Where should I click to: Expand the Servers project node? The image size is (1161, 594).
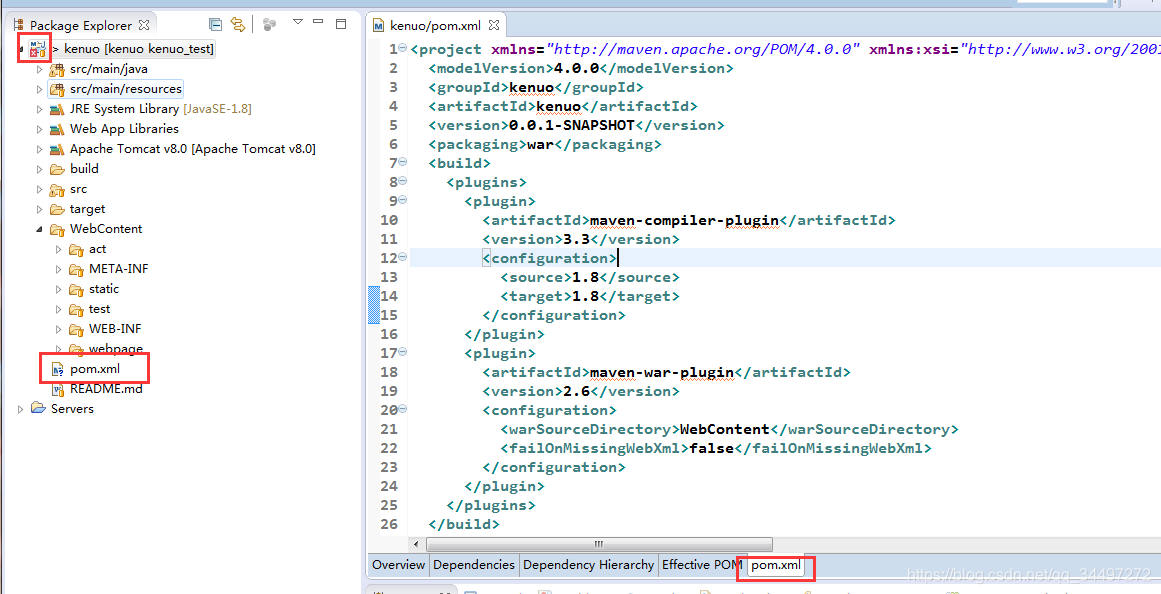pyautogui.click(x=20, y=409)
